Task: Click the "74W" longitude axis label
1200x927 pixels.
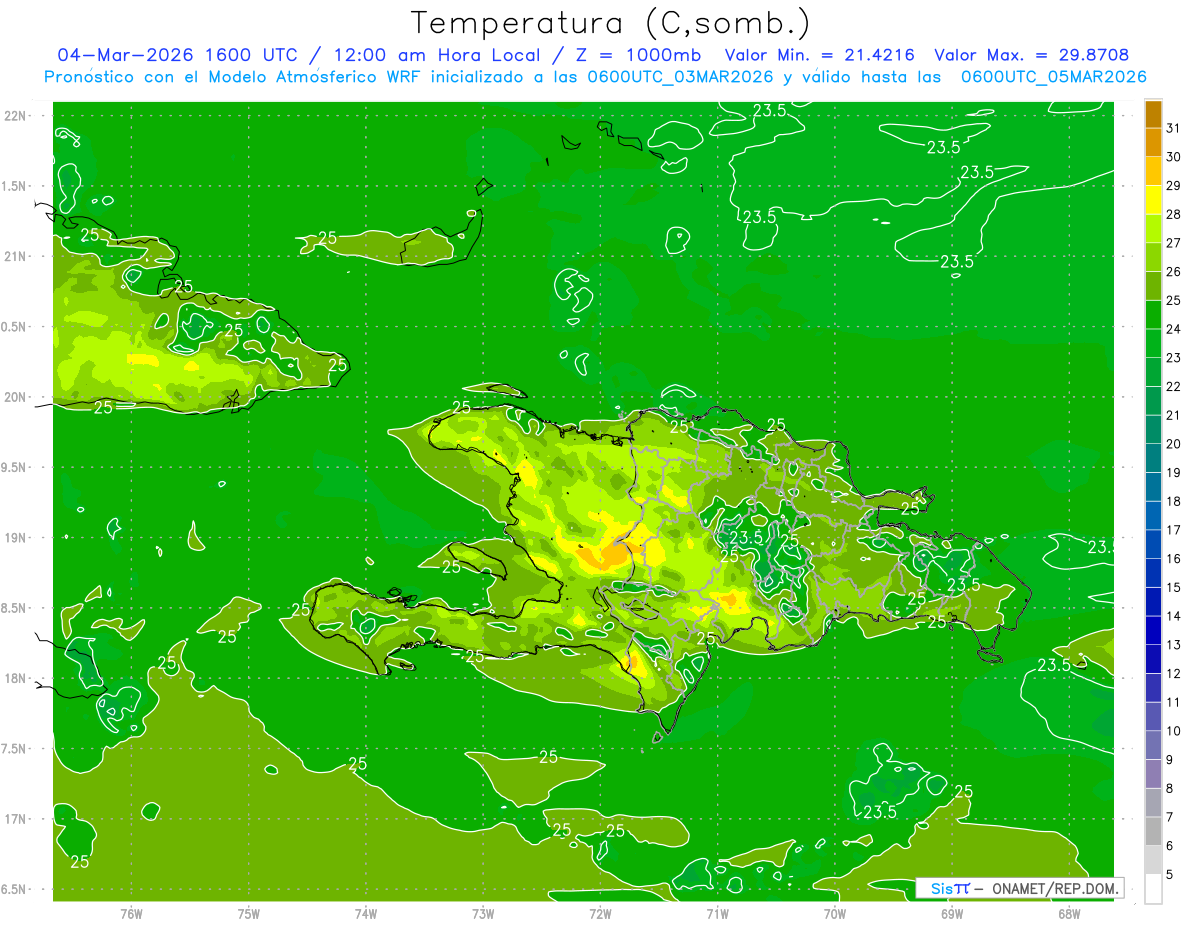Action: click(366, 914)
